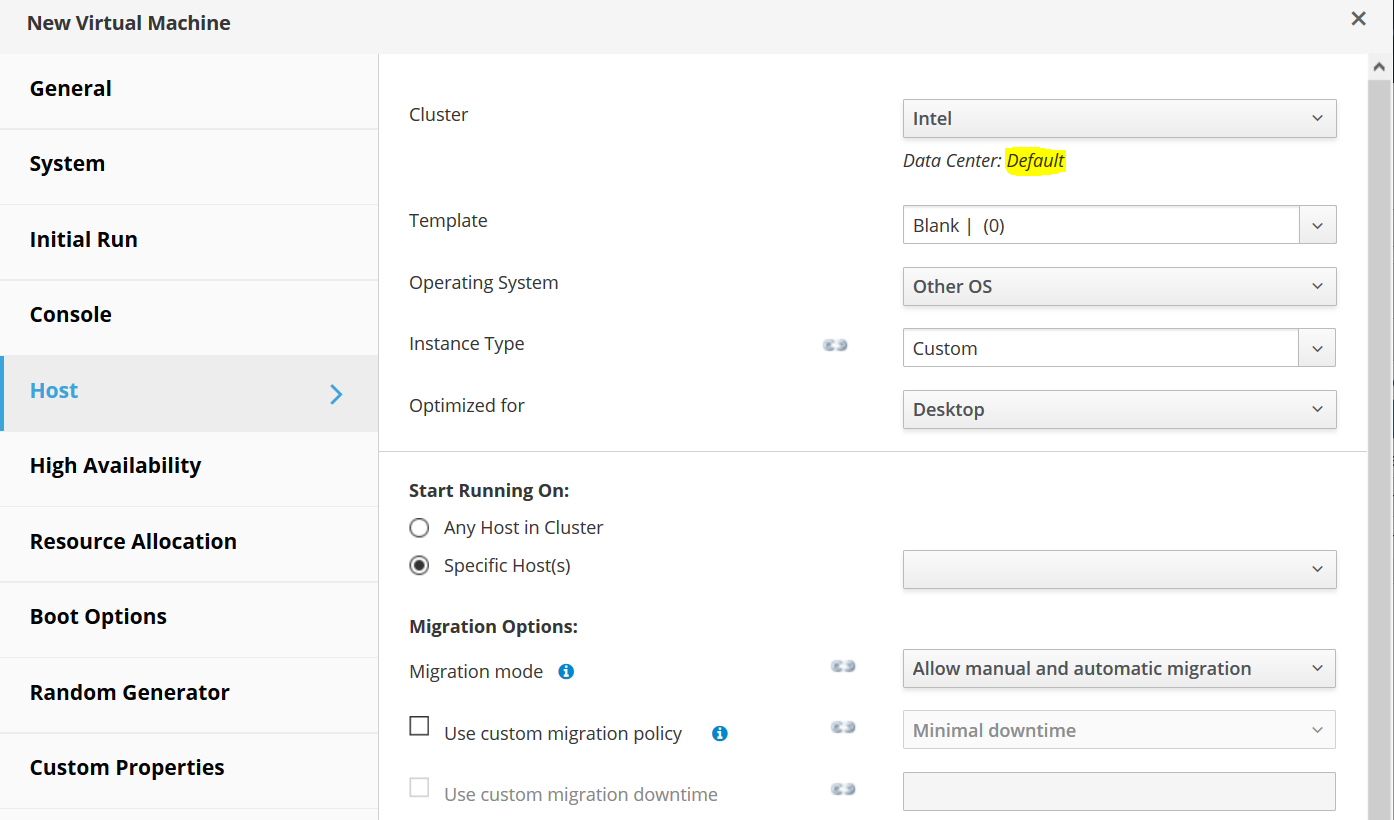Open the Boot Options tab
Image resolution: width=1394 pixels, height=820 pixels.
(98, 617)
